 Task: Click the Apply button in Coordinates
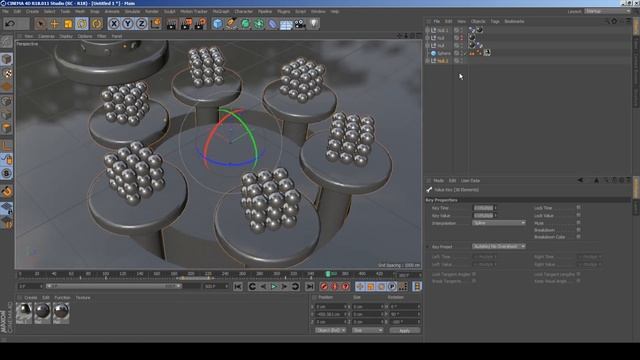tap(404, 330)
